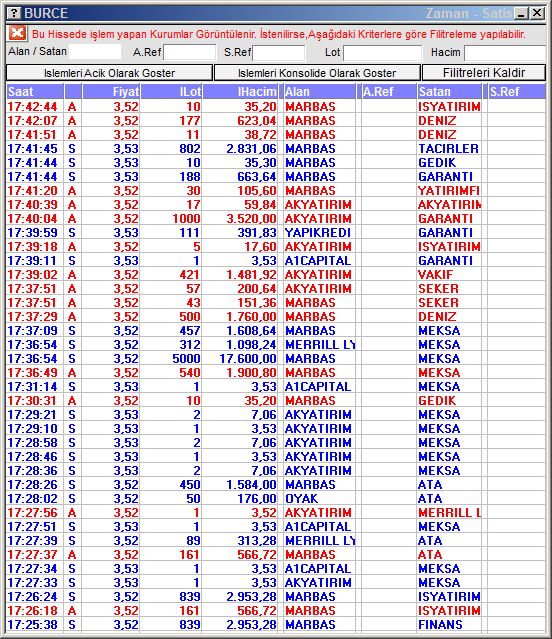The image size is (552, 639).
Task: Click seller ATA in the 17:27:37 row
Action: coord(430,554)
